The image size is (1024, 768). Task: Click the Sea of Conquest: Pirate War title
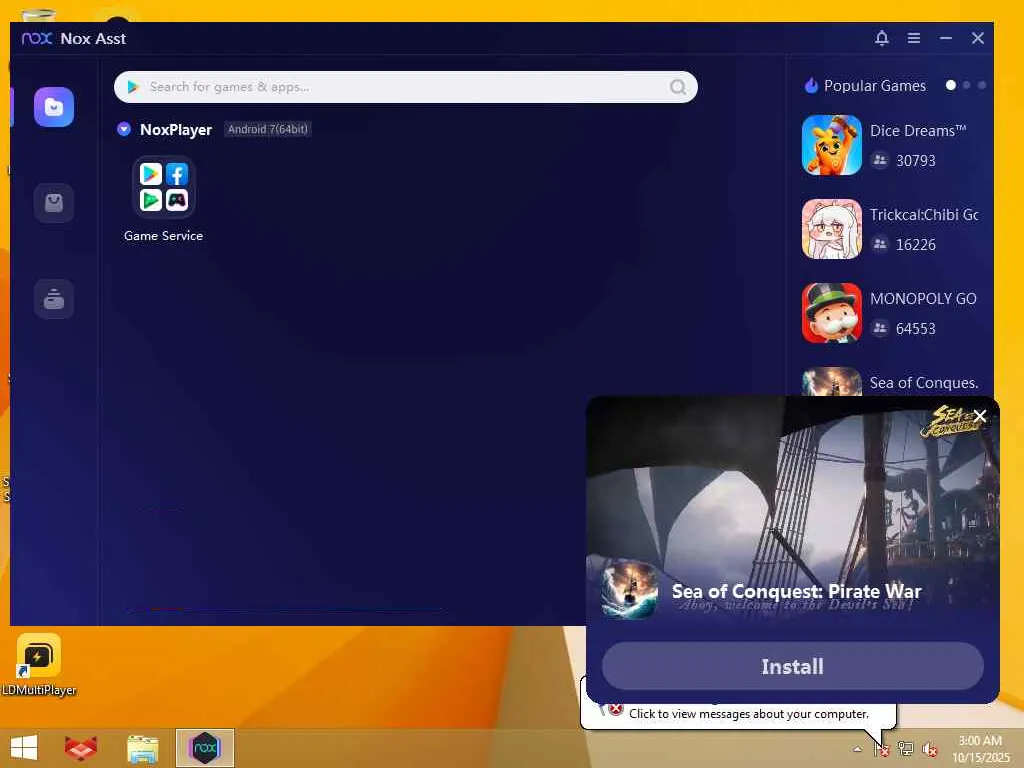[796, 591]
